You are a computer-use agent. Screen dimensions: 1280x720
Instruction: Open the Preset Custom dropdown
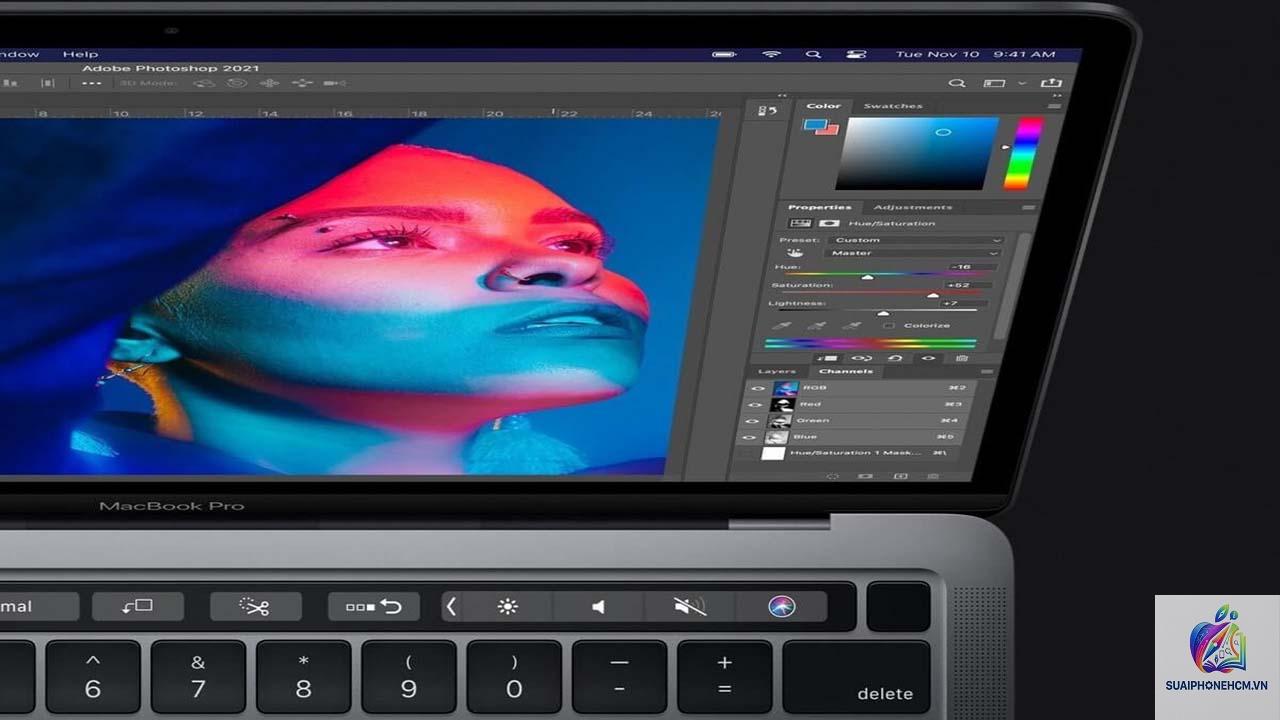tap(917, 240)
